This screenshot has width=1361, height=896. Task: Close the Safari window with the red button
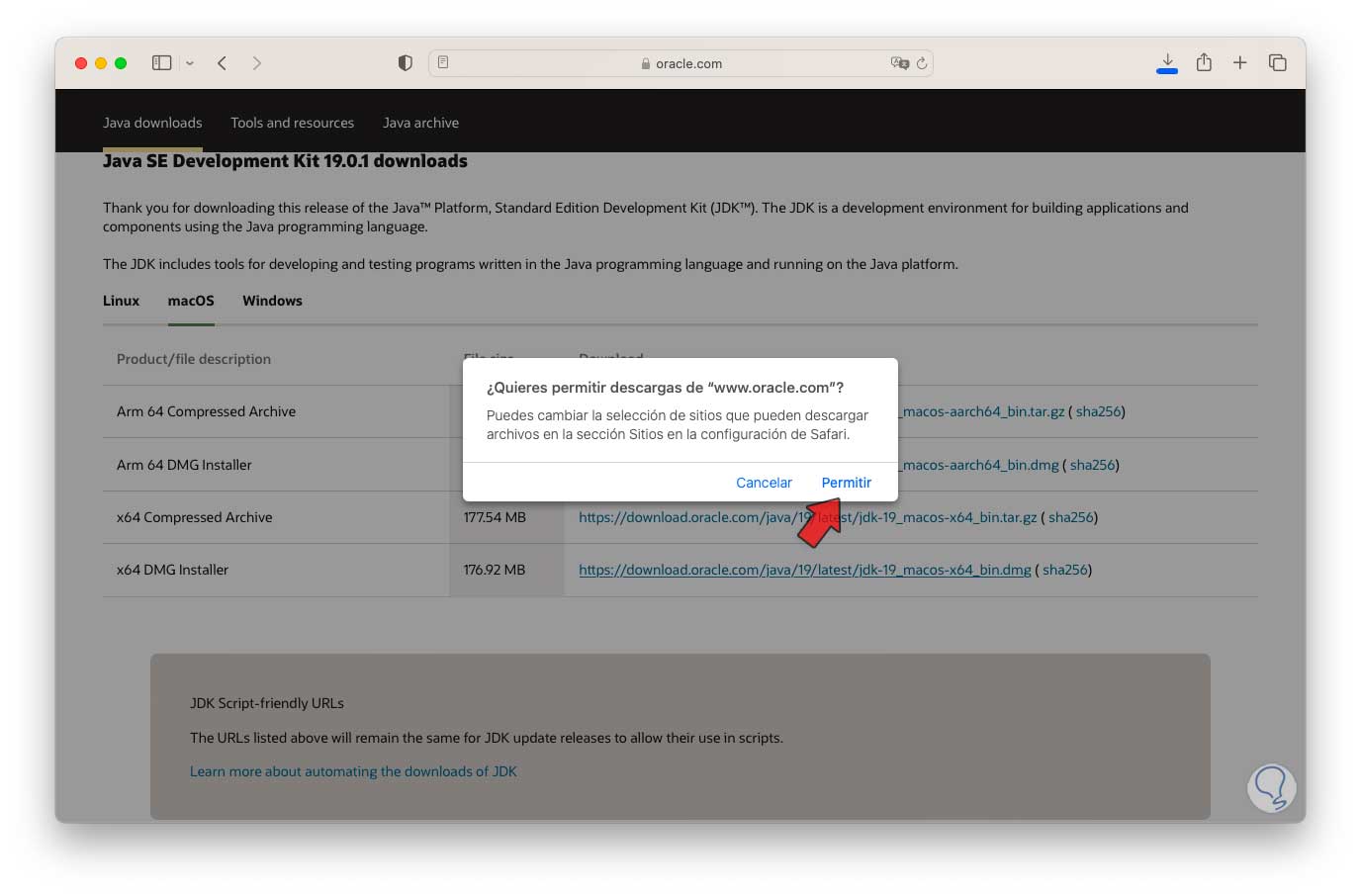[81, 63]
